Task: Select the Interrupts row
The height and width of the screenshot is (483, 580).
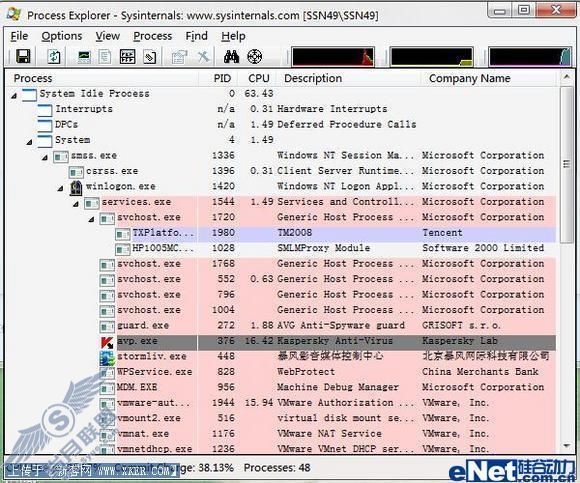Action: [x=281, y=109]
